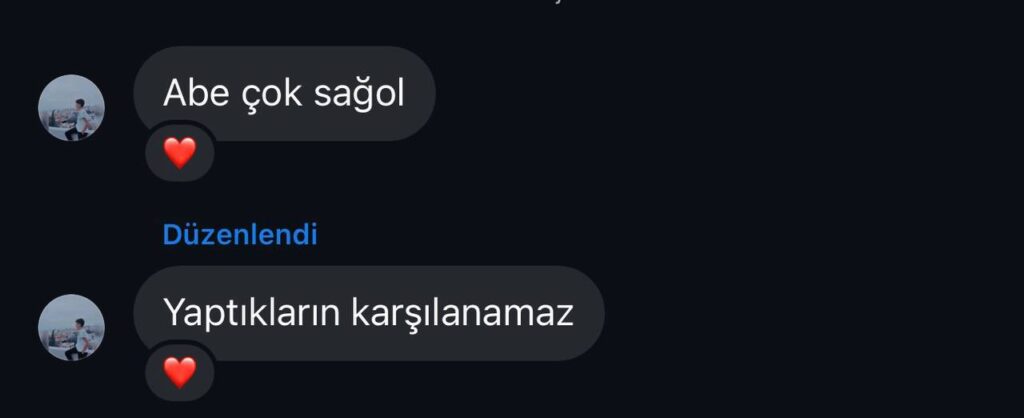View who reacted with heart on edited message
1024x418 pixels.
click(180, 373)
